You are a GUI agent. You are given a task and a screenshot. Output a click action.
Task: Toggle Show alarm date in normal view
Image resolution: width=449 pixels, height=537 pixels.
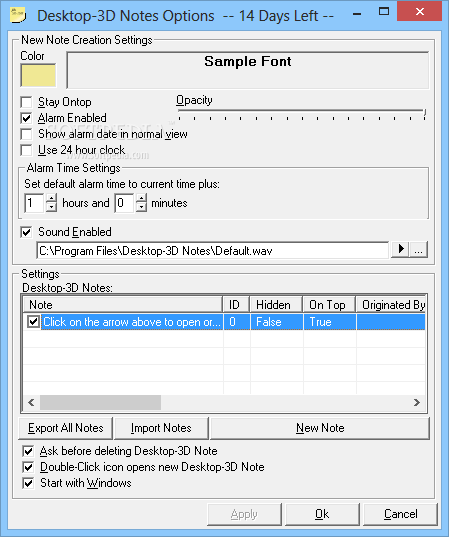click(26, 134)
